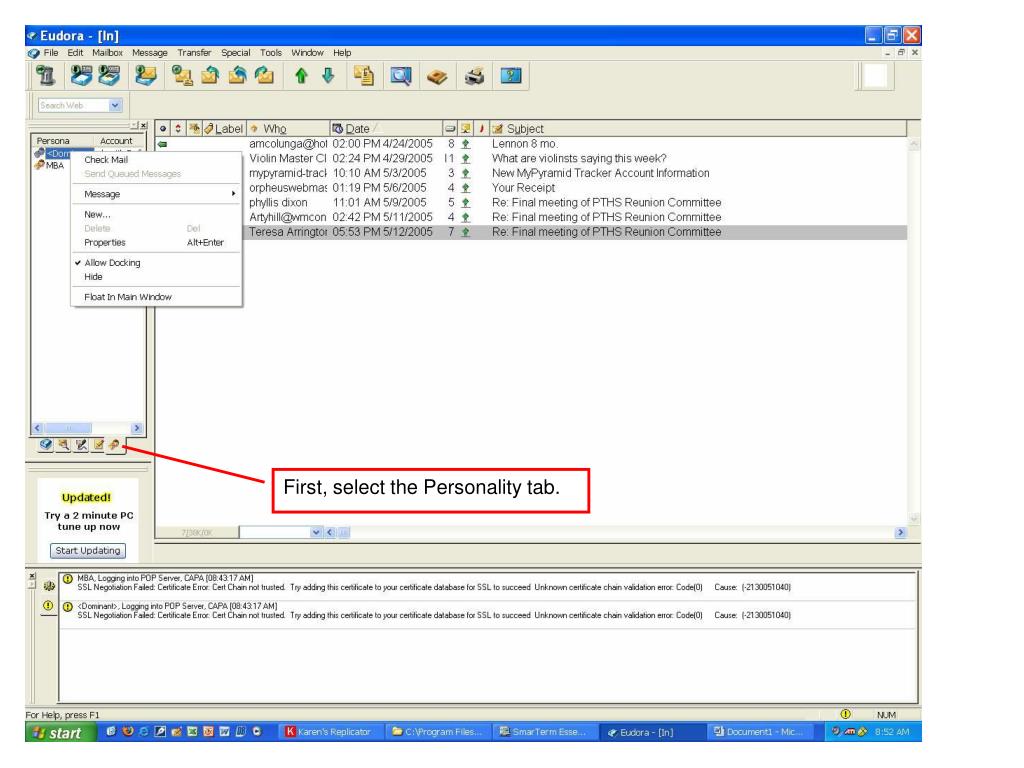The image size is (1024, 768).
Task: Click the Reply toolbar icon
Action: [x=210, y=76]
